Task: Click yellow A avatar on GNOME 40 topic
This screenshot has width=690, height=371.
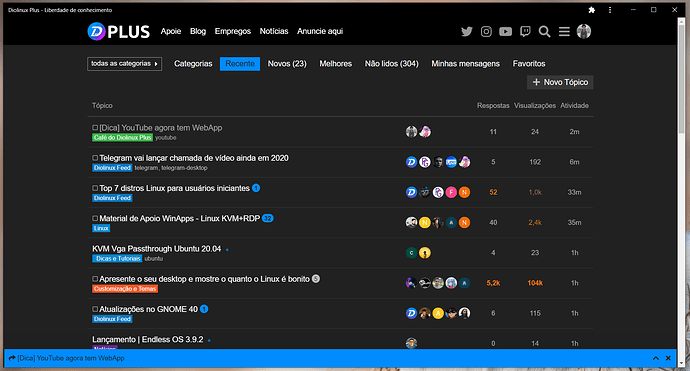Action: (x=438, y=313)
